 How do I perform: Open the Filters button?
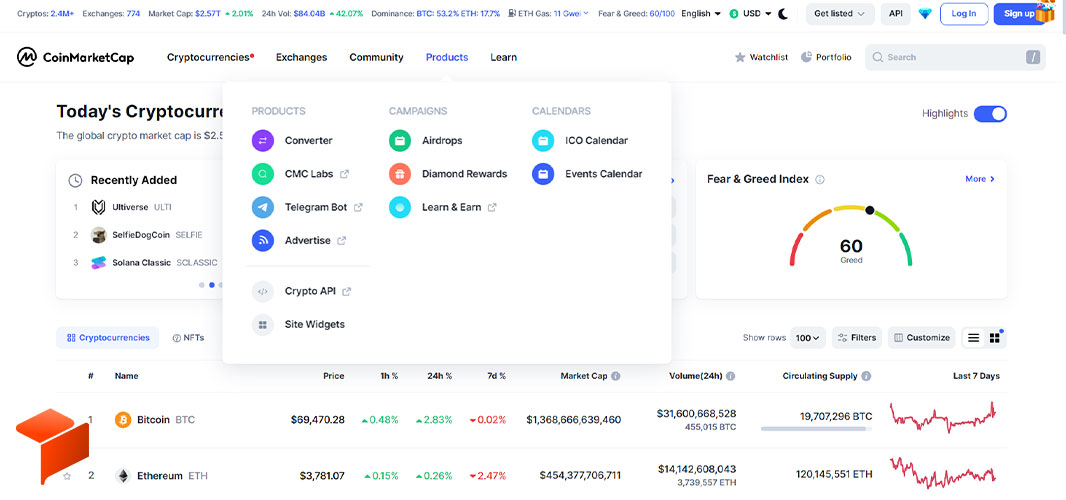coord(857,338)
